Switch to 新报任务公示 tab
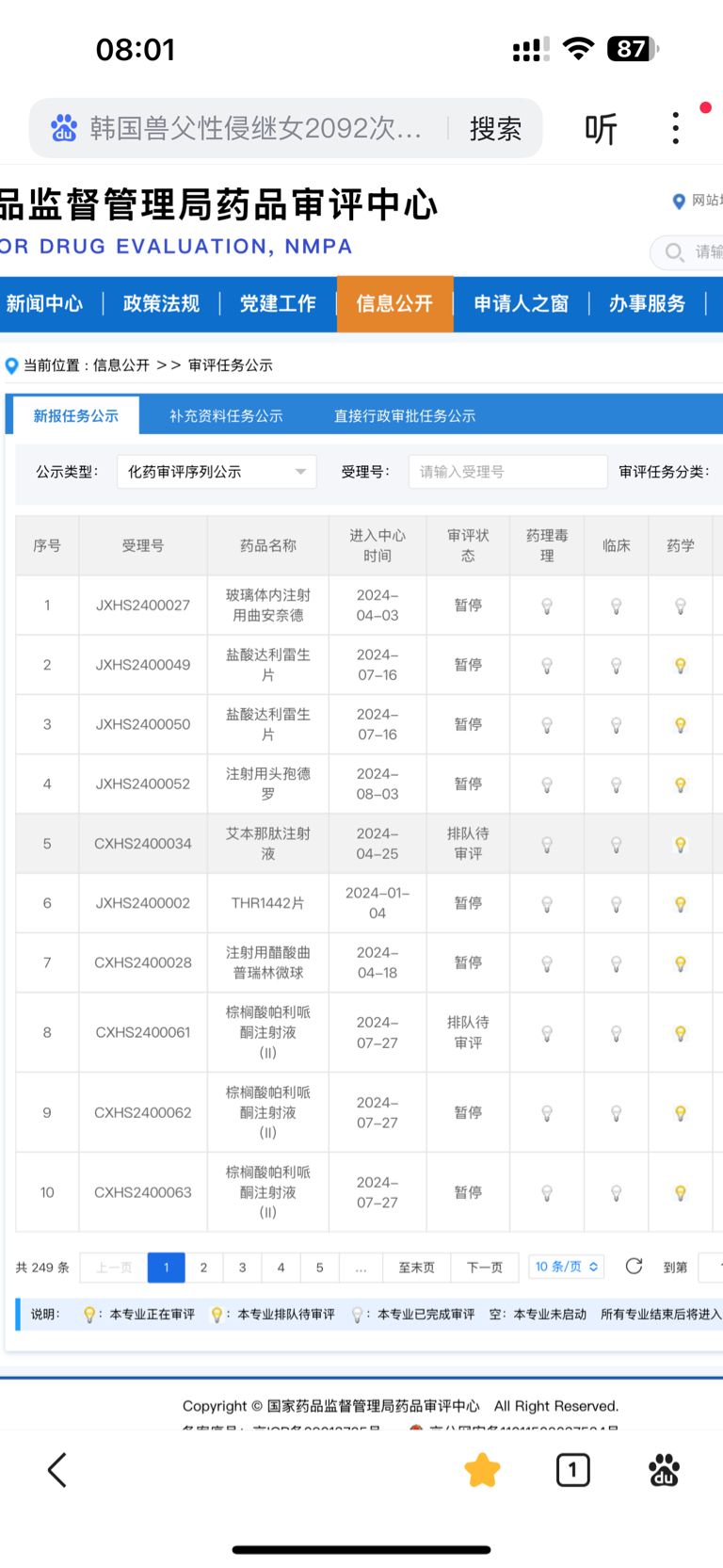This screenshot has width=723, height=1568. point(76,415)
